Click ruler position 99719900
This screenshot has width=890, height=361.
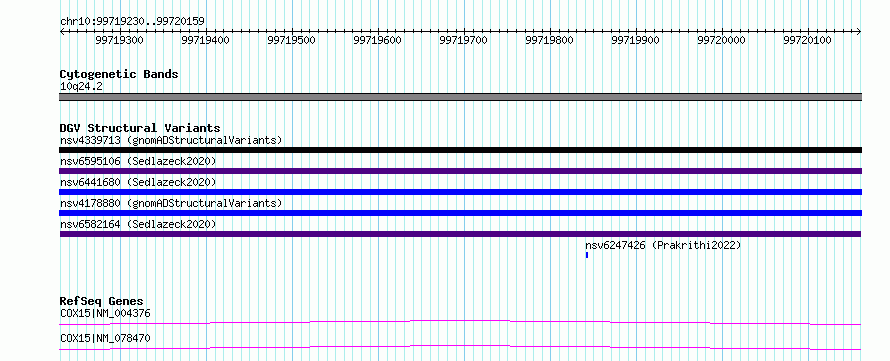coord(636,40)
